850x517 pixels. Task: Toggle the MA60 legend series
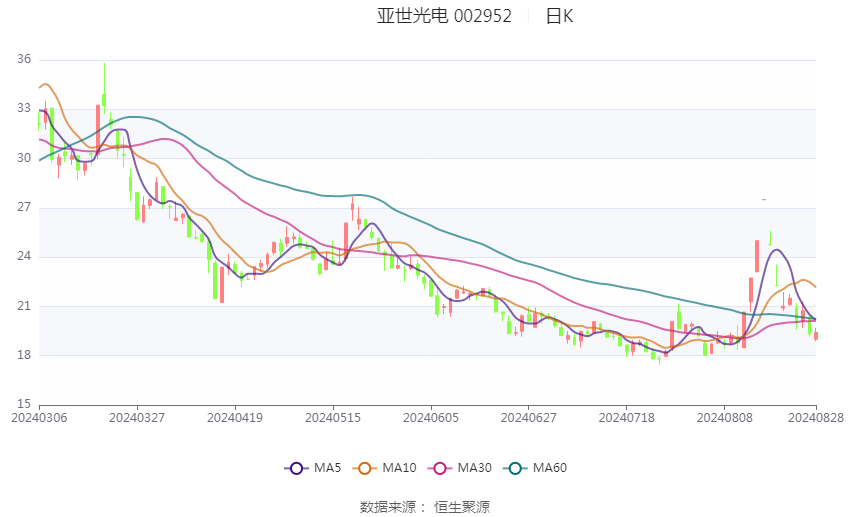[x=535, y=468]
